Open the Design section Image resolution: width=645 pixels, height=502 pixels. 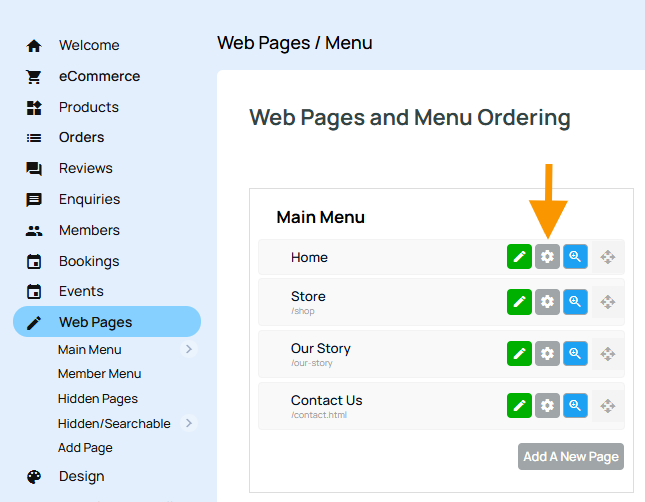81,476
